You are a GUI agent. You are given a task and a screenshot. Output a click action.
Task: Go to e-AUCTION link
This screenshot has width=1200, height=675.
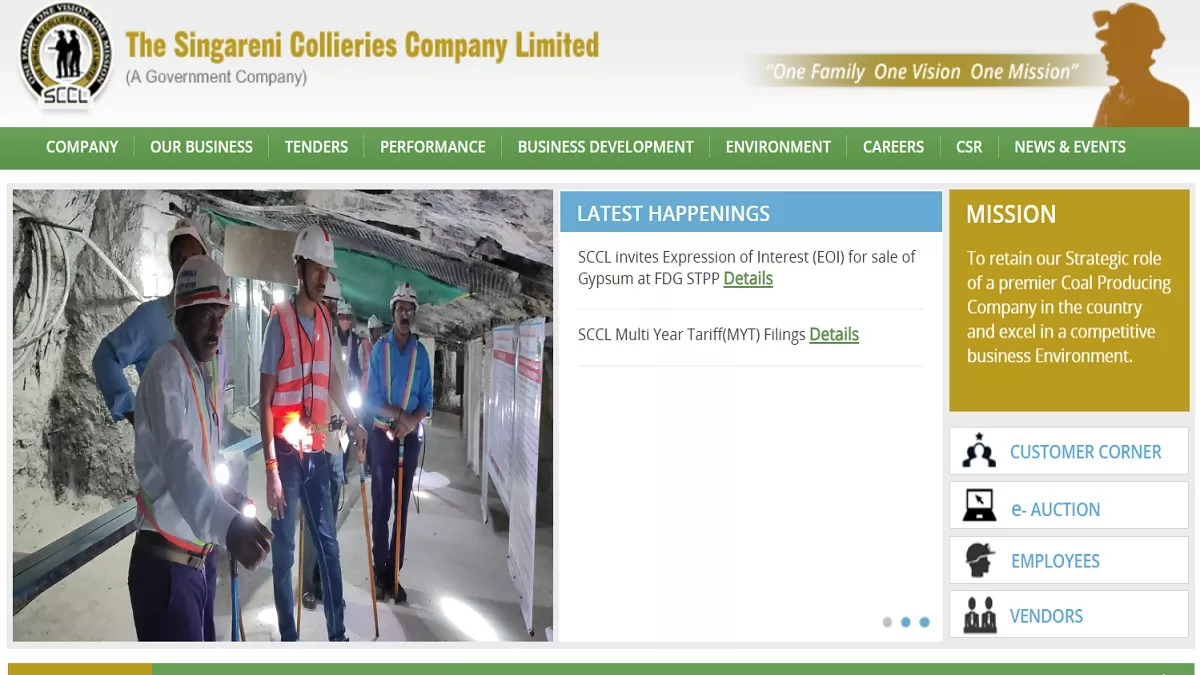pos(1055,509)
